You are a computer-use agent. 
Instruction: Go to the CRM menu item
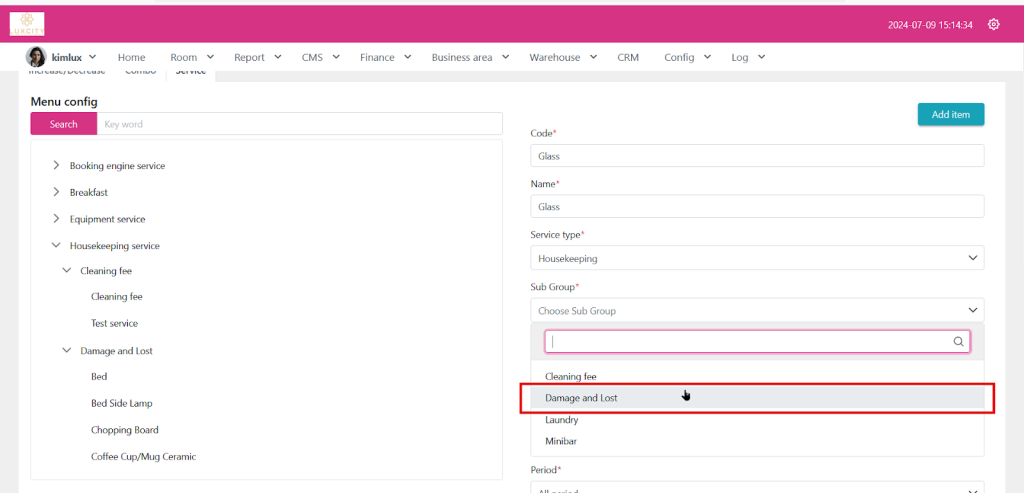(627, 57)
